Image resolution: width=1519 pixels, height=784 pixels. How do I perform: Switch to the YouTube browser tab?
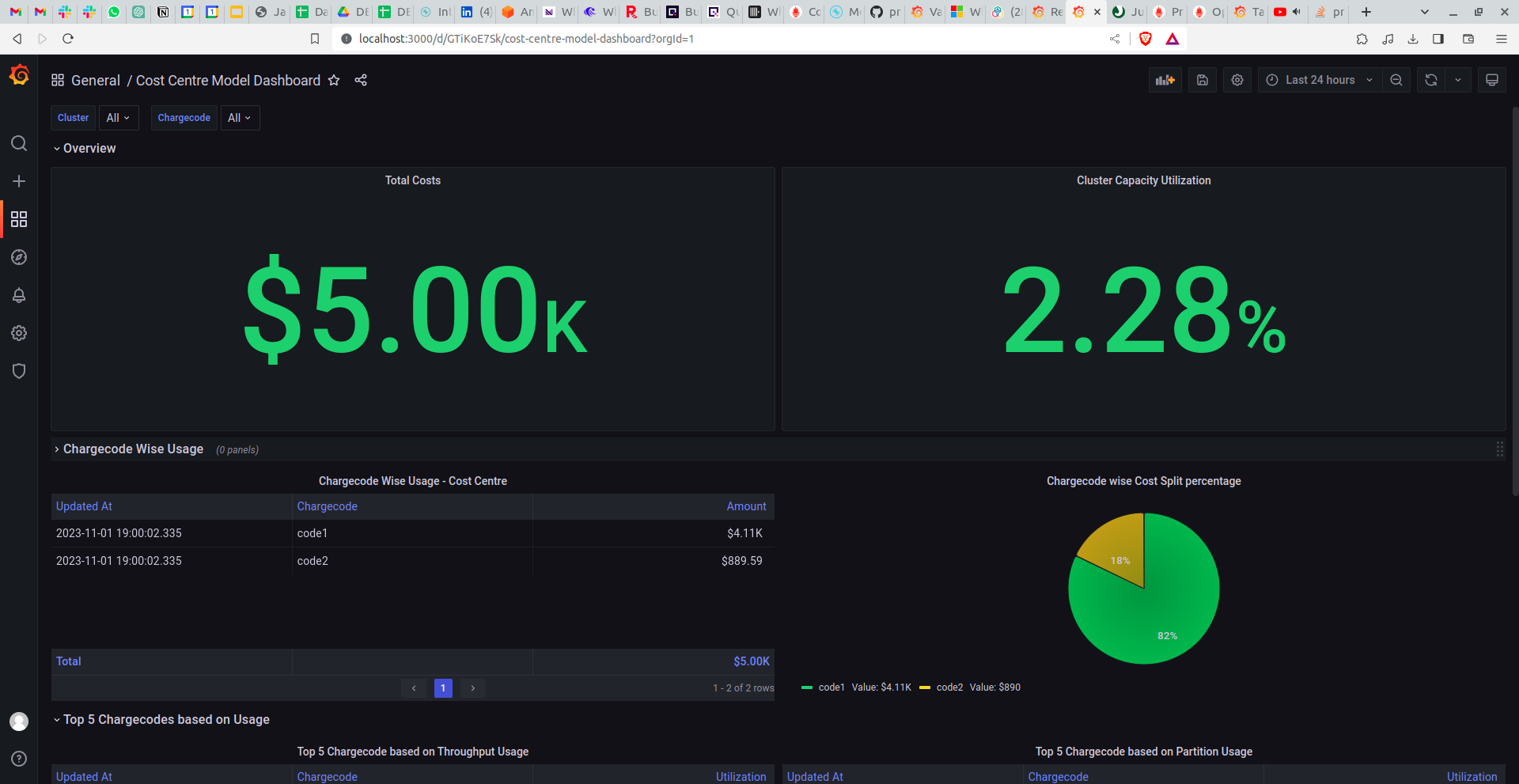1288,12
